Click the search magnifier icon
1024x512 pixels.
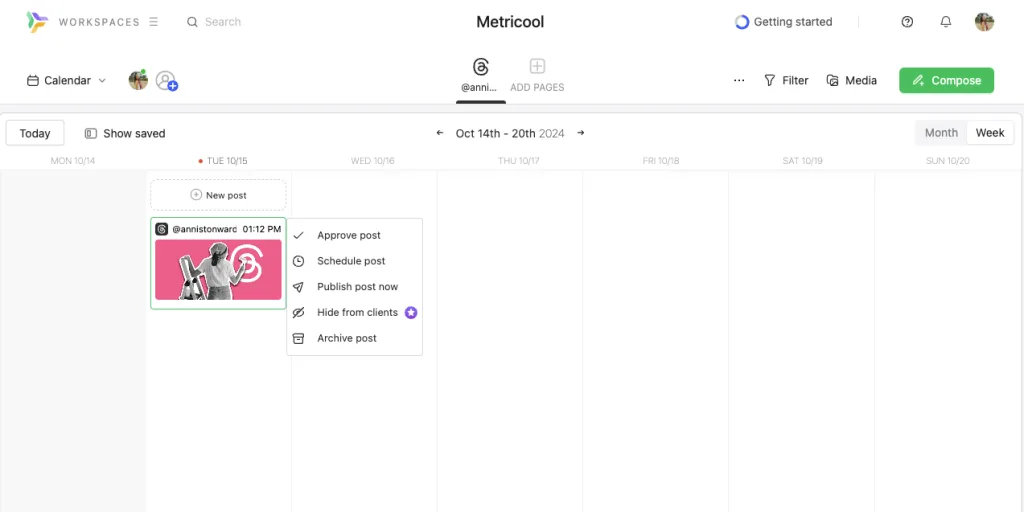coord(192,22)
